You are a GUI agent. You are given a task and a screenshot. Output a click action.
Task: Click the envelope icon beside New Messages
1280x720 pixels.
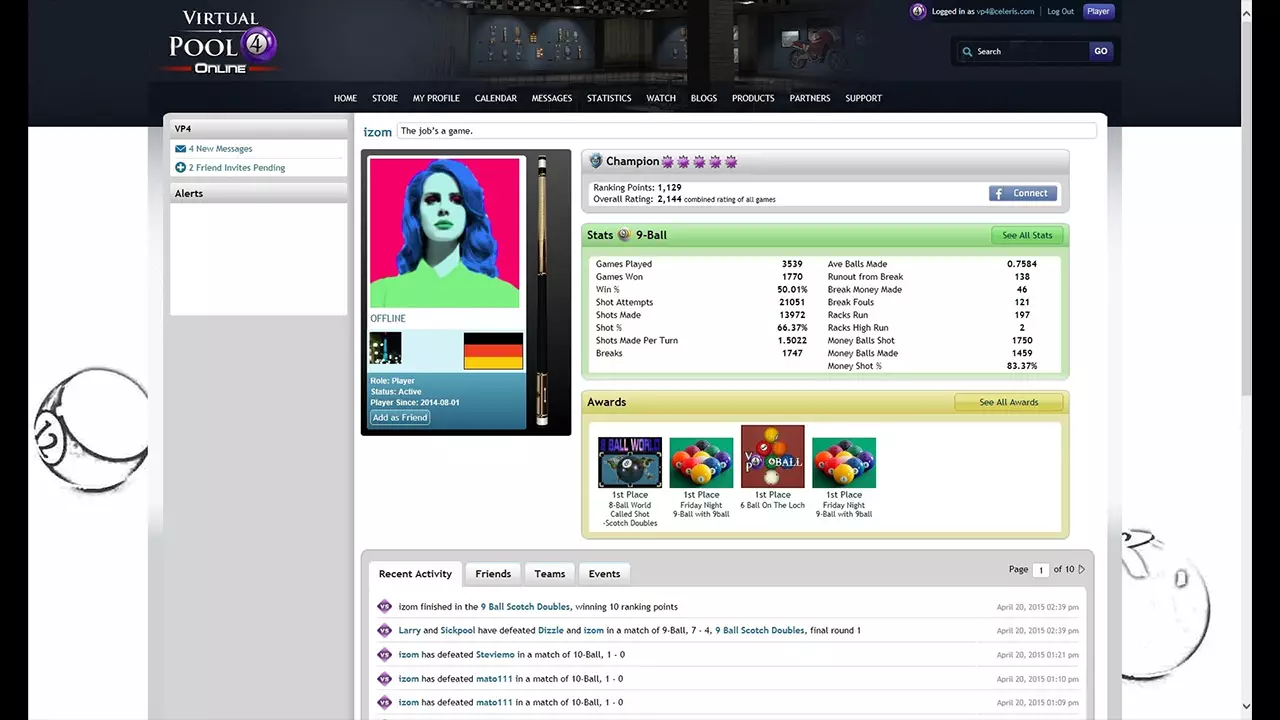click(181, 149)
